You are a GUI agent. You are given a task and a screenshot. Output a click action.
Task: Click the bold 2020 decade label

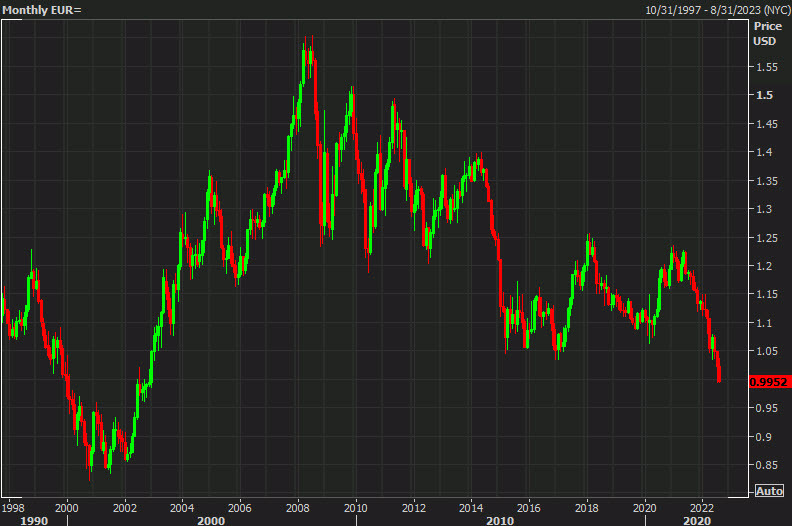pyautogui.click(x=697, y=520)
